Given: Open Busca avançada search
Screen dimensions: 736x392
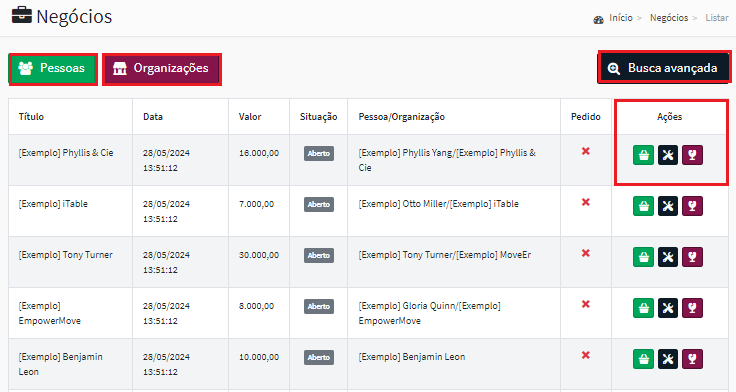Looking at the screenshot, I should [x=664, y=68].
